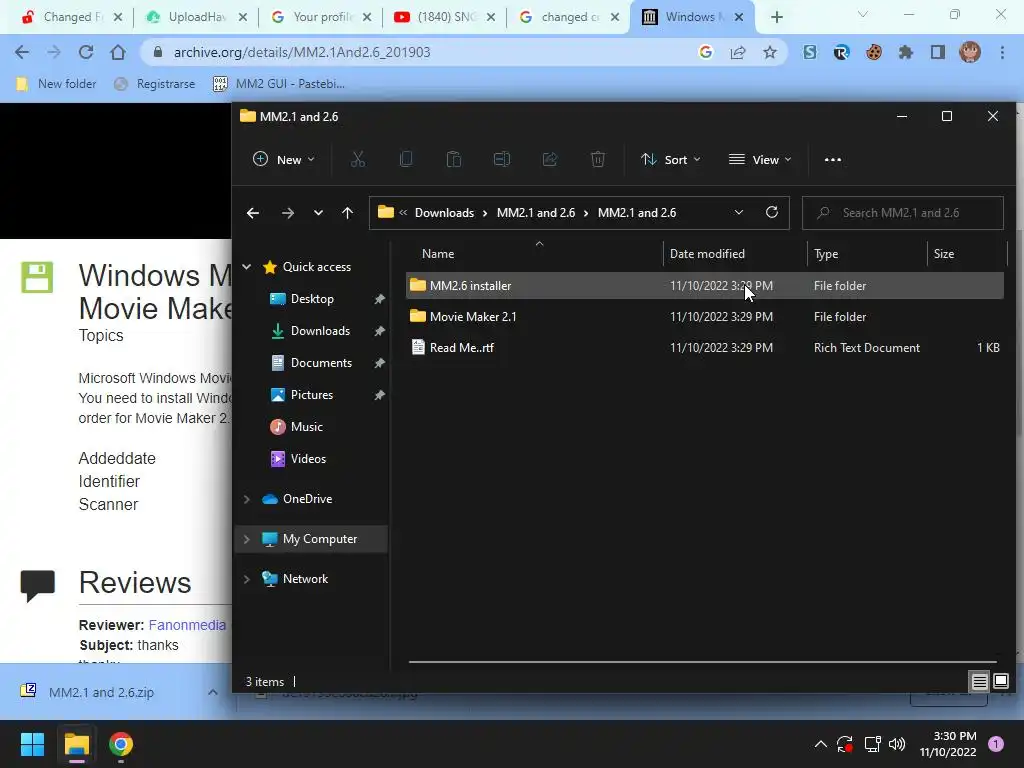
Task: Click the Share icon in Explorer toolbar
Action: (550, 159)
